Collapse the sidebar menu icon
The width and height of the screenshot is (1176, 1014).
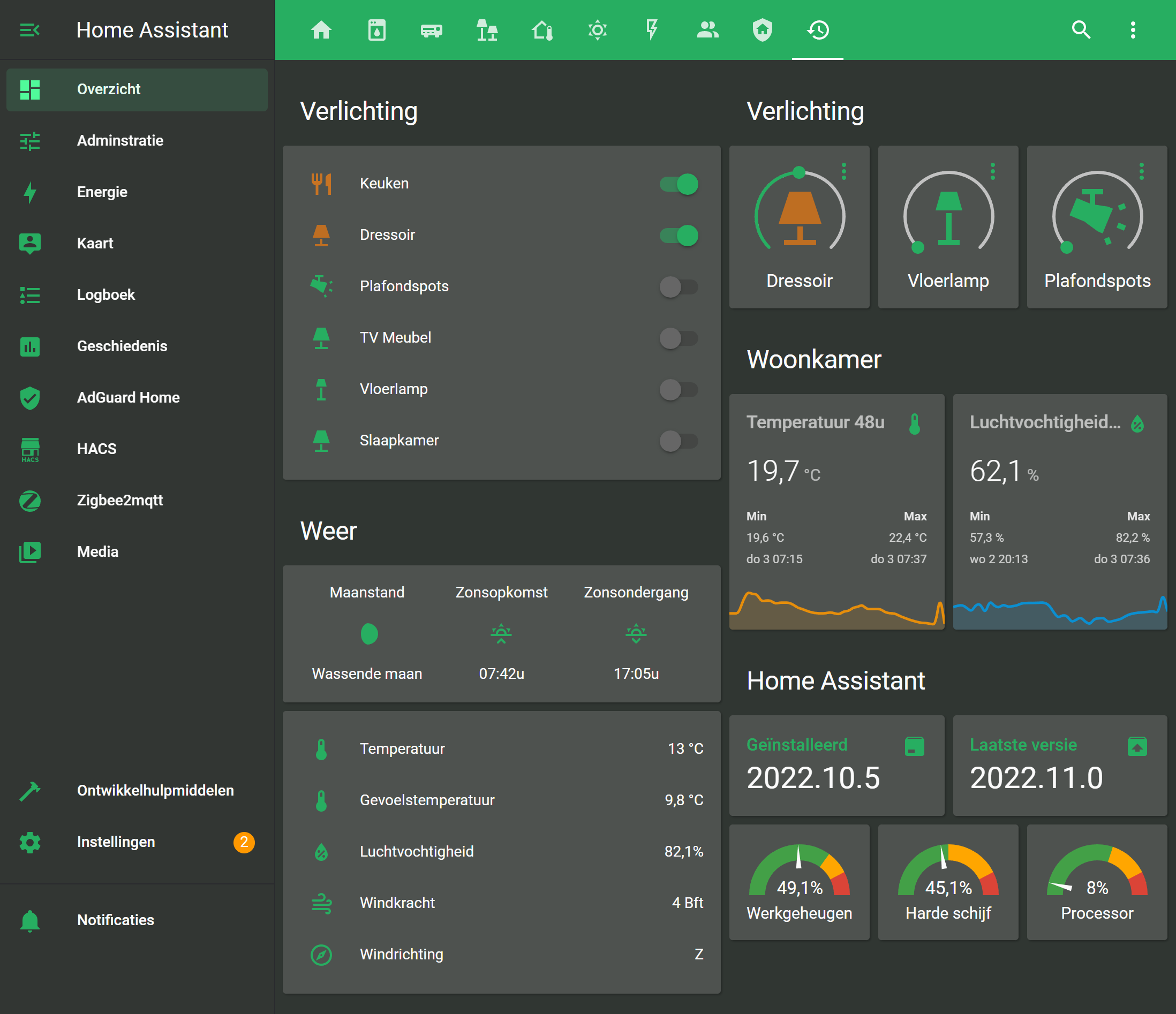(x=29, y=29)
